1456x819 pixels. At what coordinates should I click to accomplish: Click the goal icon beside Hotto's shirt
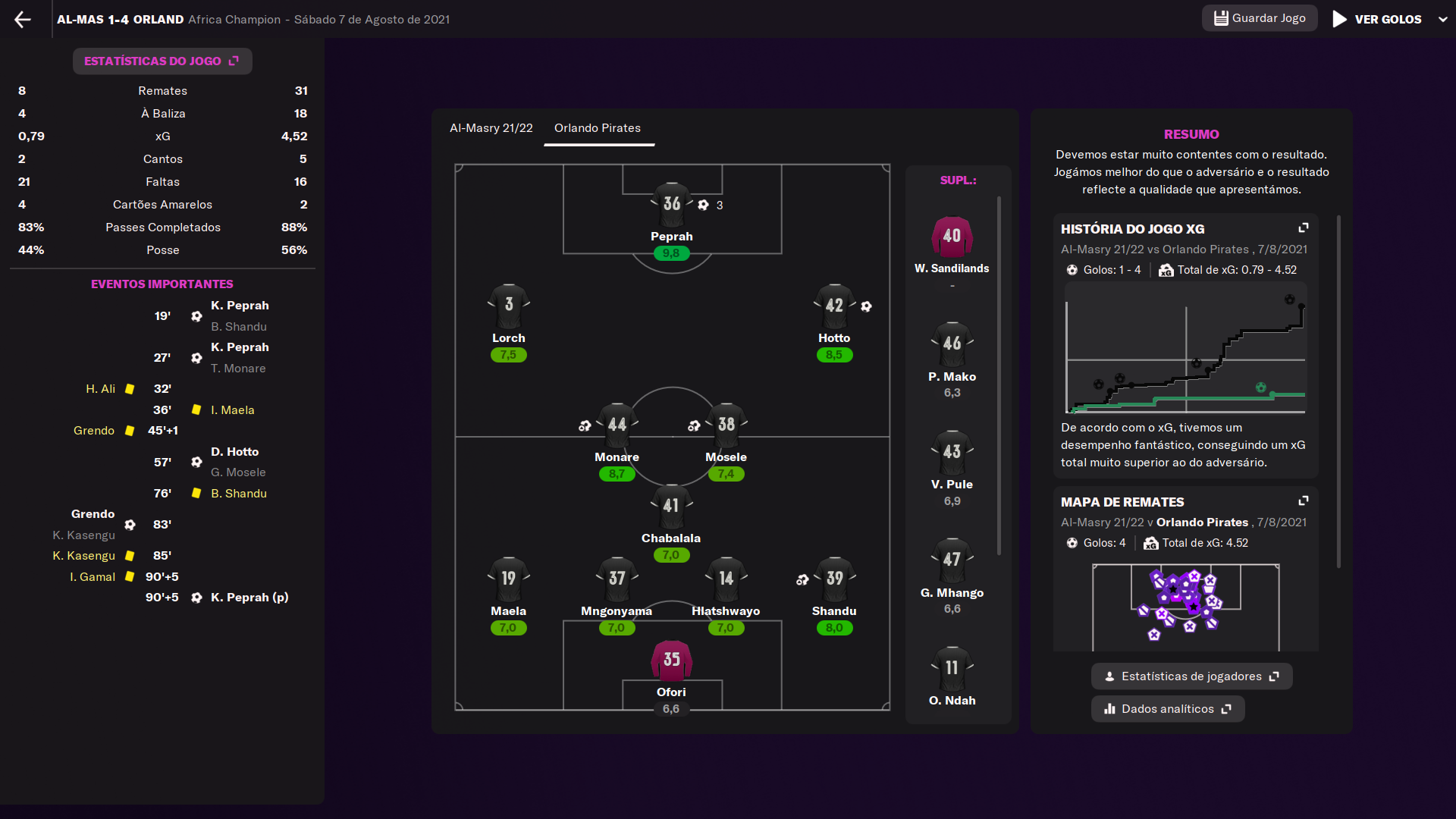(x=866, y=306)
